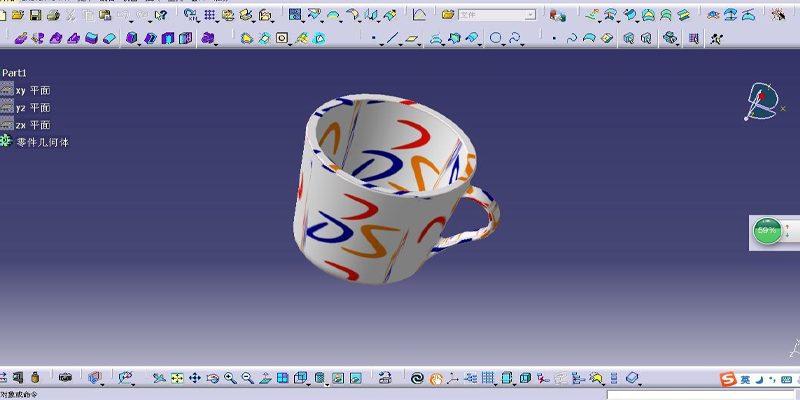800x400 pixels.
Task: Click the green 59% progress indicator
Action: [x=768, y=231]
